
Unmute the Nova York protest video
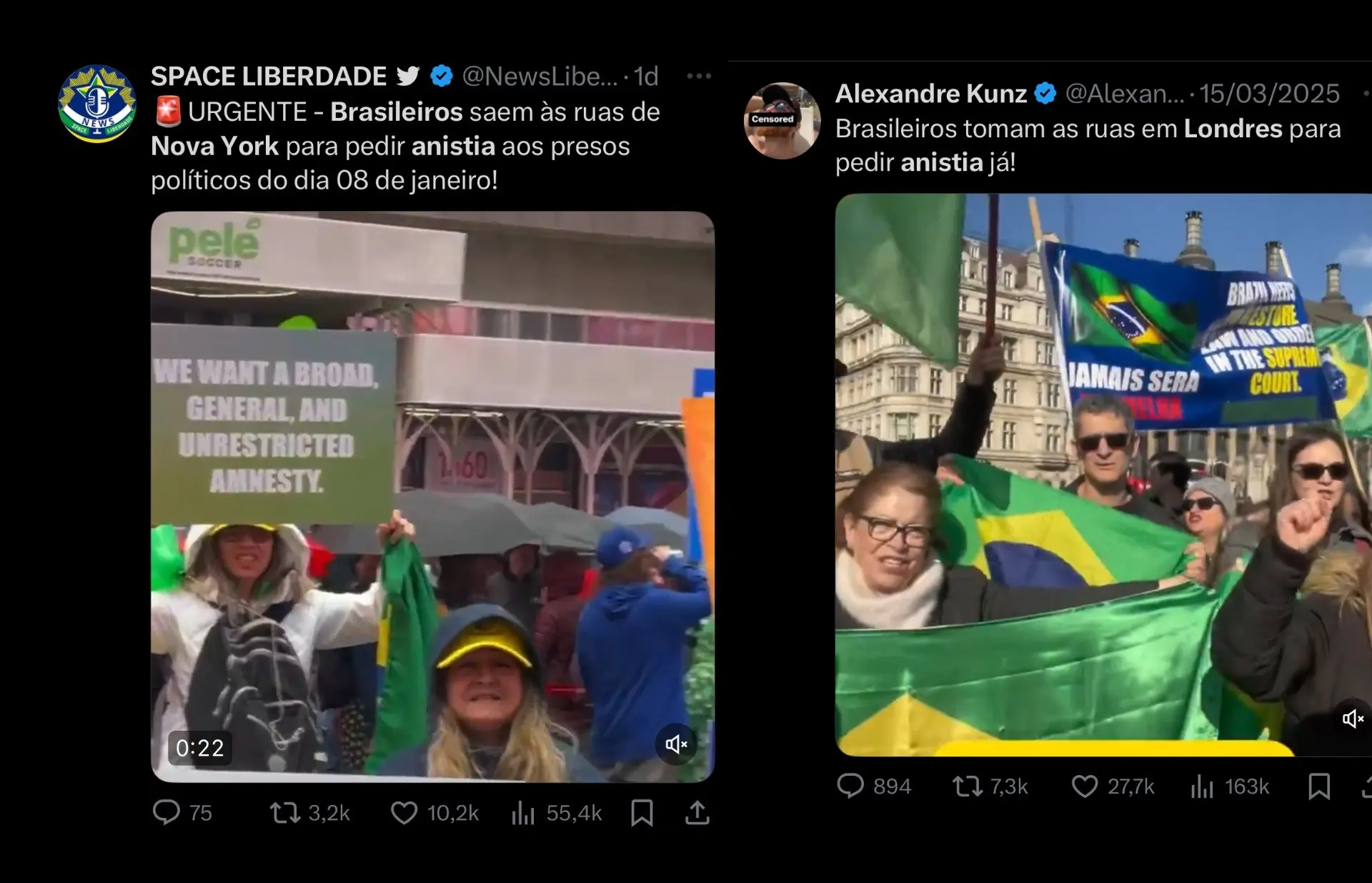(676, 744)
